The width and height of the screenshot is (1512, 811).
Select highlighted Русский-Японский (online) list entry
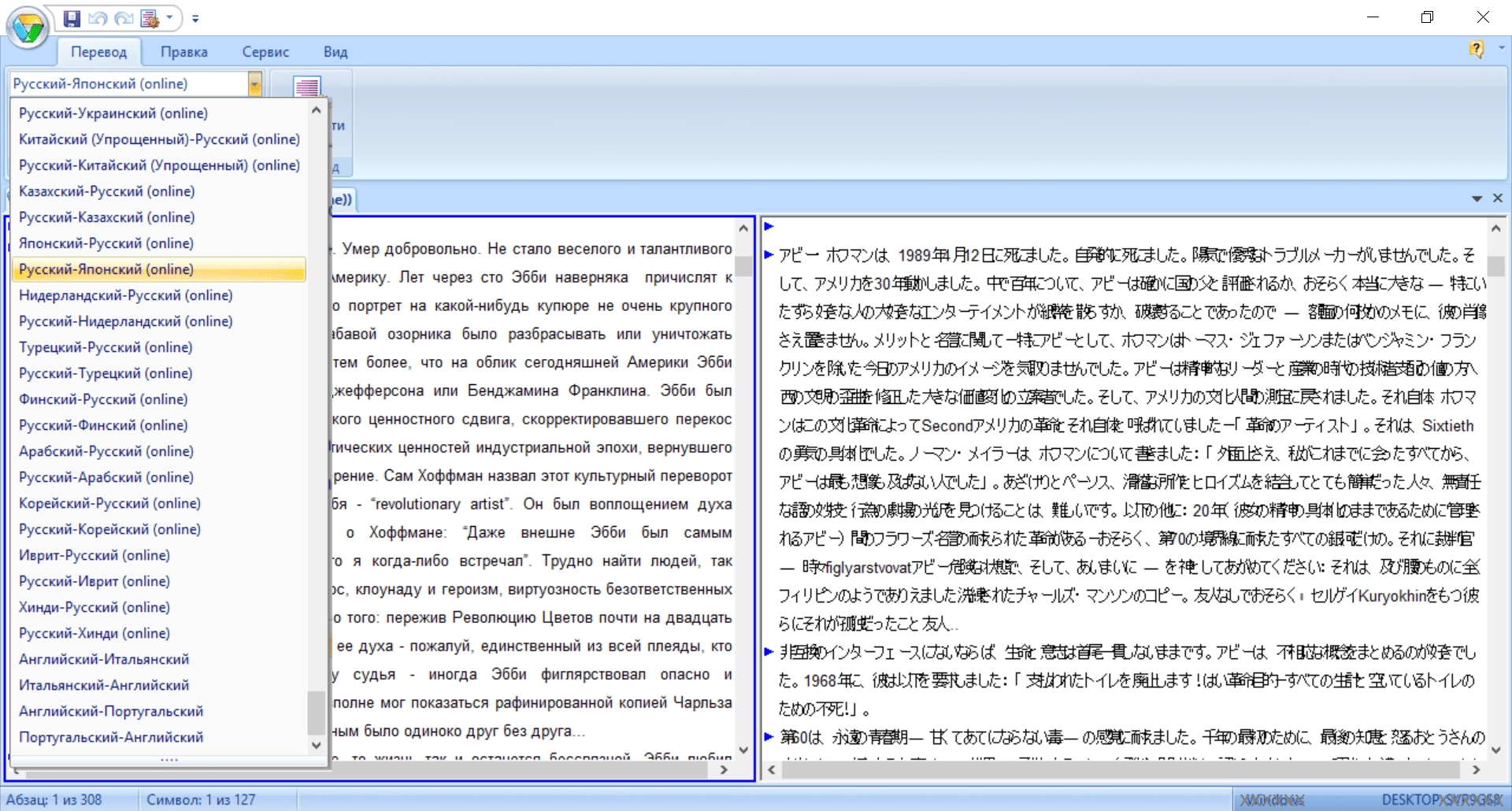pos(159,269)
